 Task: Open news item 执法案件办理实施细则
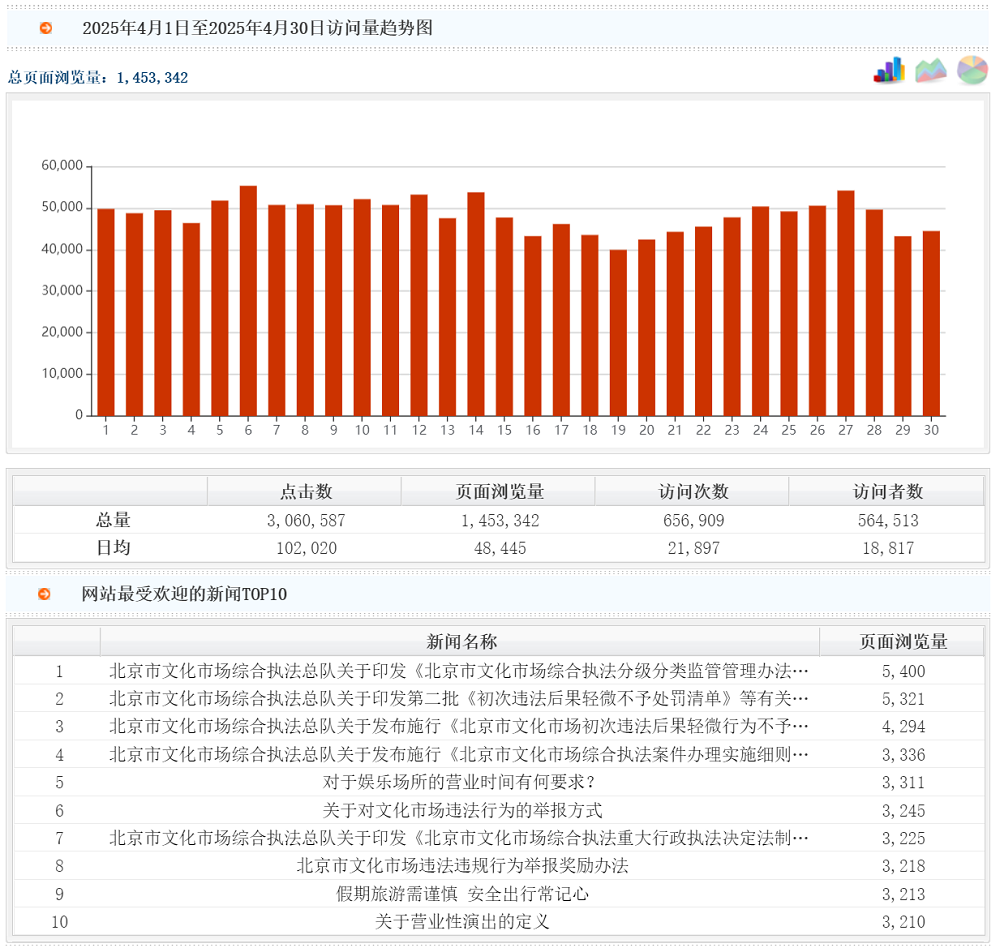click(x=459, y=755)
